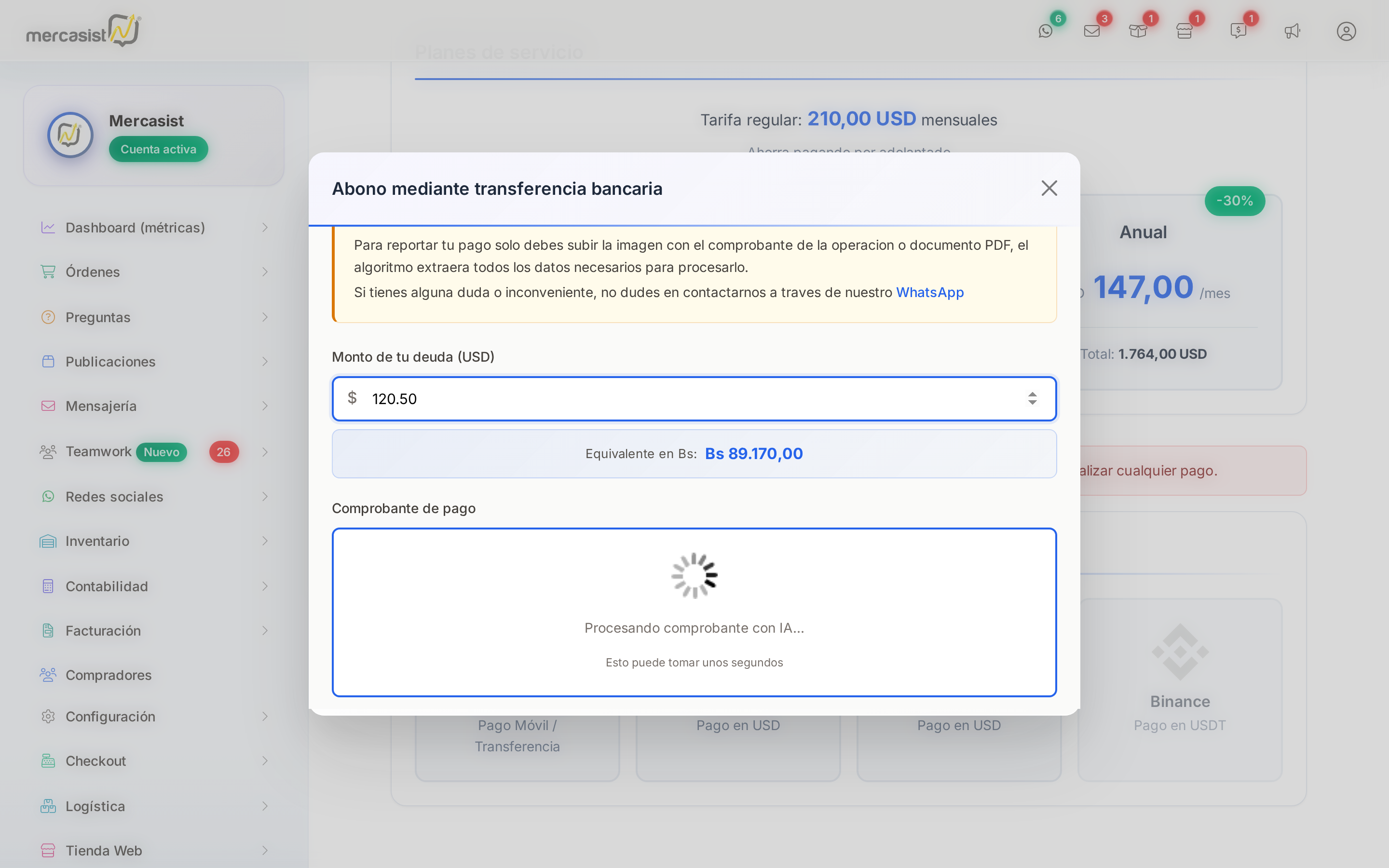Click the 210,00 USD regular rate
Image resolution: width=1389 pixels, height=868 pixels.
point(861,119)
